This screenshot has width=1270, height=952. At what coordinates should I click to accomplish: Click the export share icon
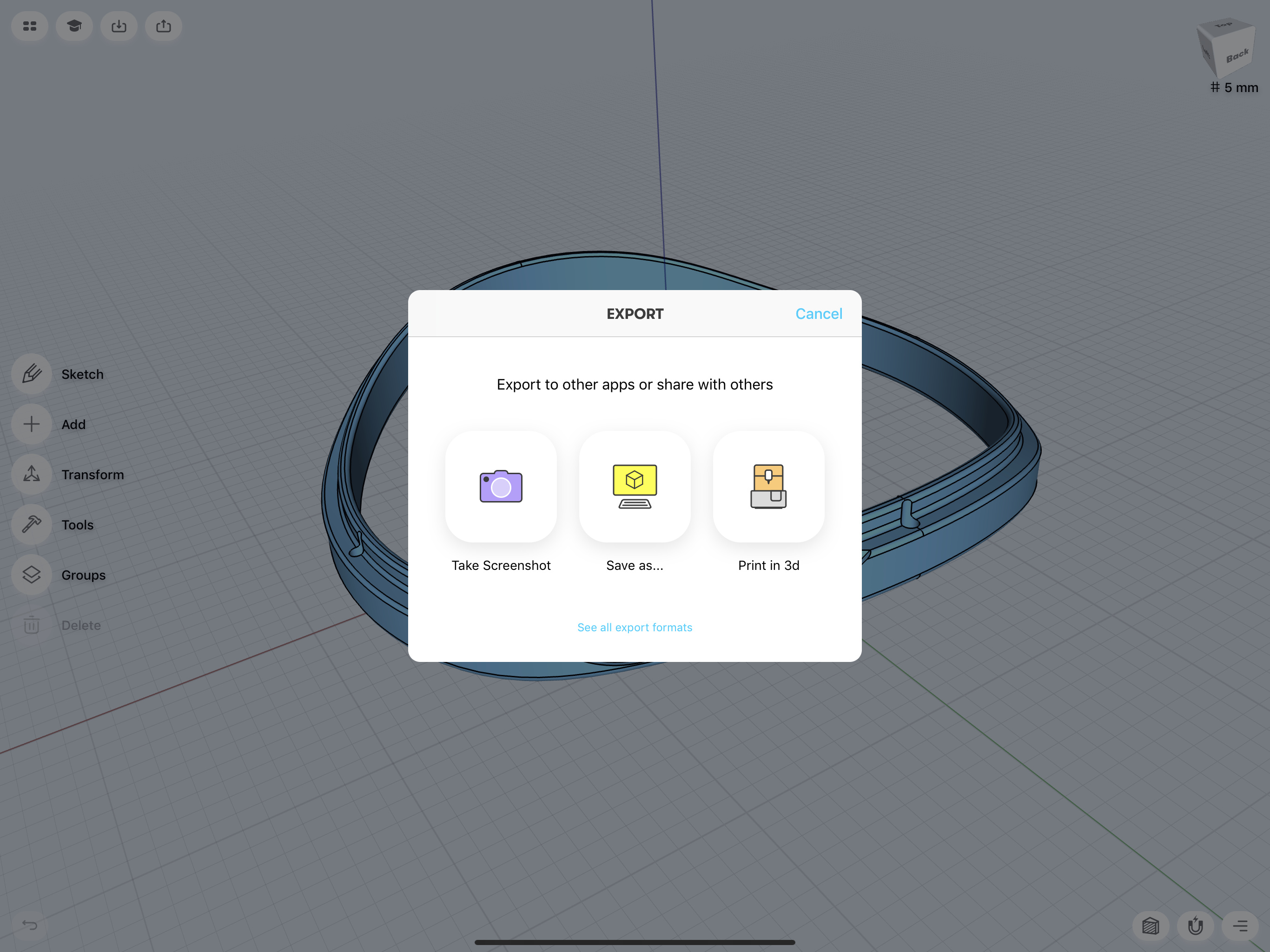(164, 26)
